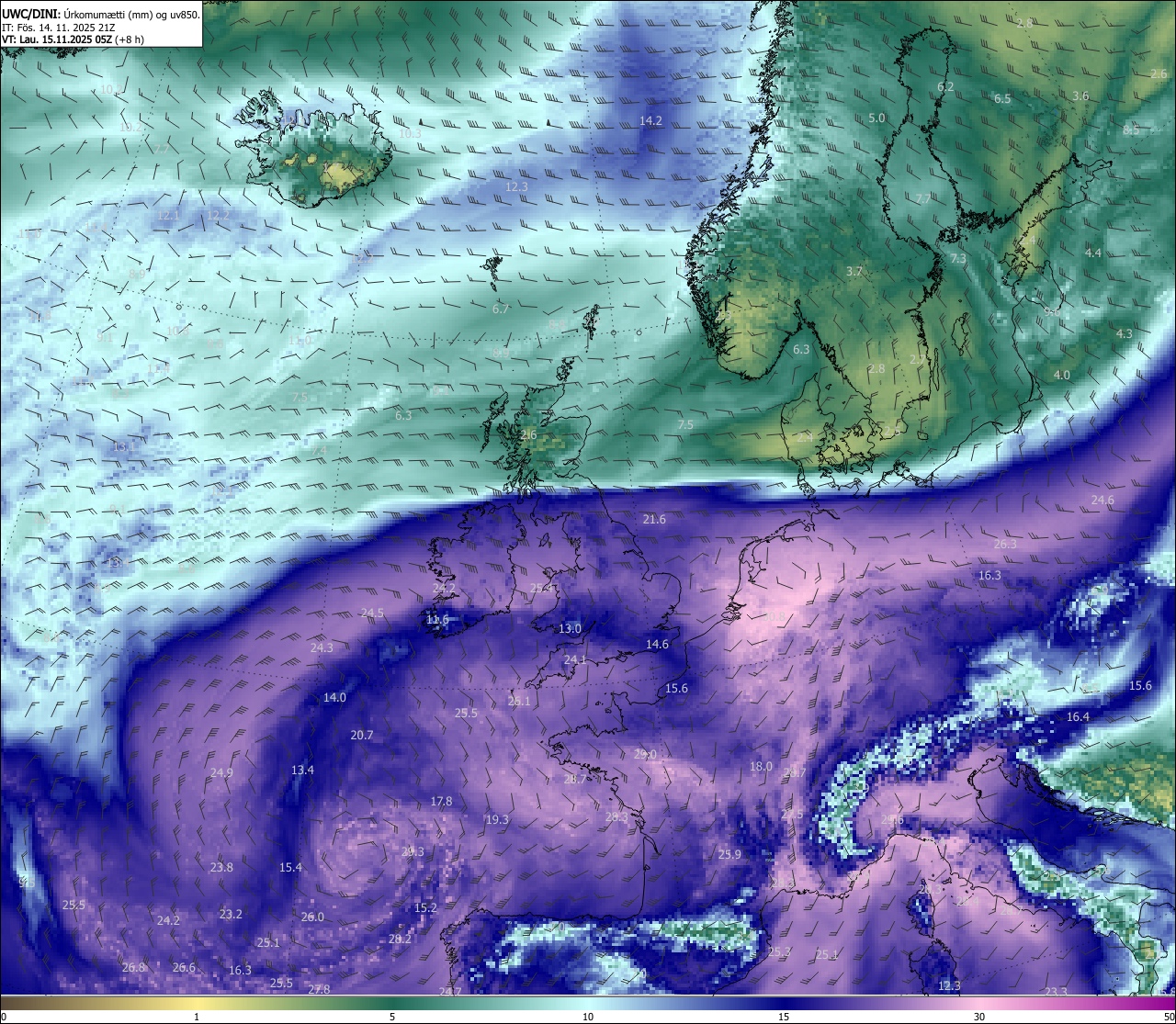This screenshot has width=1176, height=1024.
Task: Click the 23.8 precipitation value
Action: point(221,867)
